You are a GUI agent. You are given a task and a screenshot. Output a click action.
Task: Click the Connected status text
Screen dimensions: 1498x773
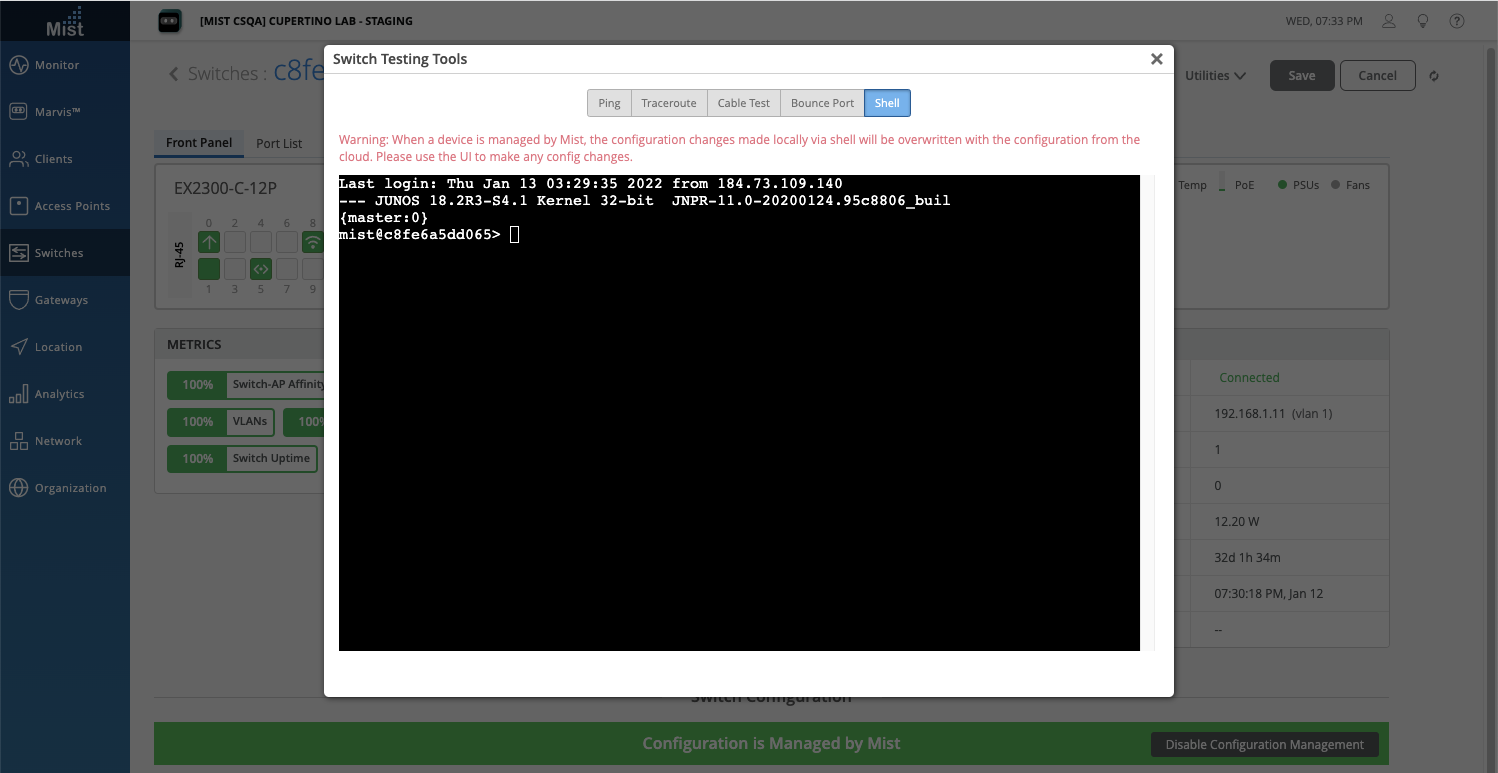click(x=1249, y=378)
